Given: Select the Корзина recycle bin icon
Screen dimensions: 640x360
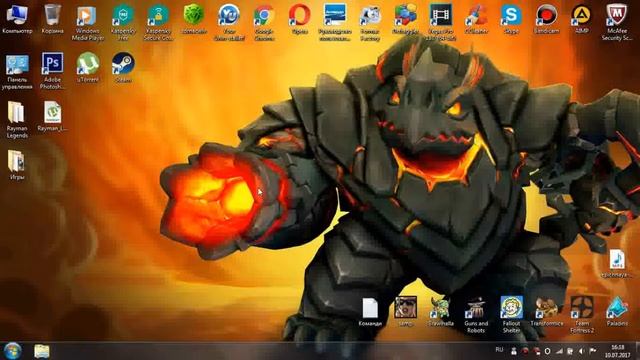Looking at the screenshot, I should click(52, 19).
